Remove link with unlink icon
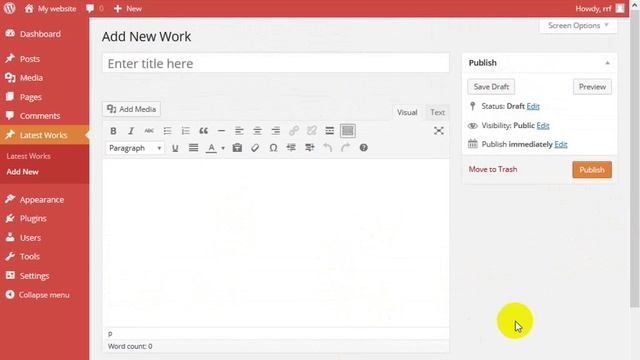 click(x=311, y=131)
